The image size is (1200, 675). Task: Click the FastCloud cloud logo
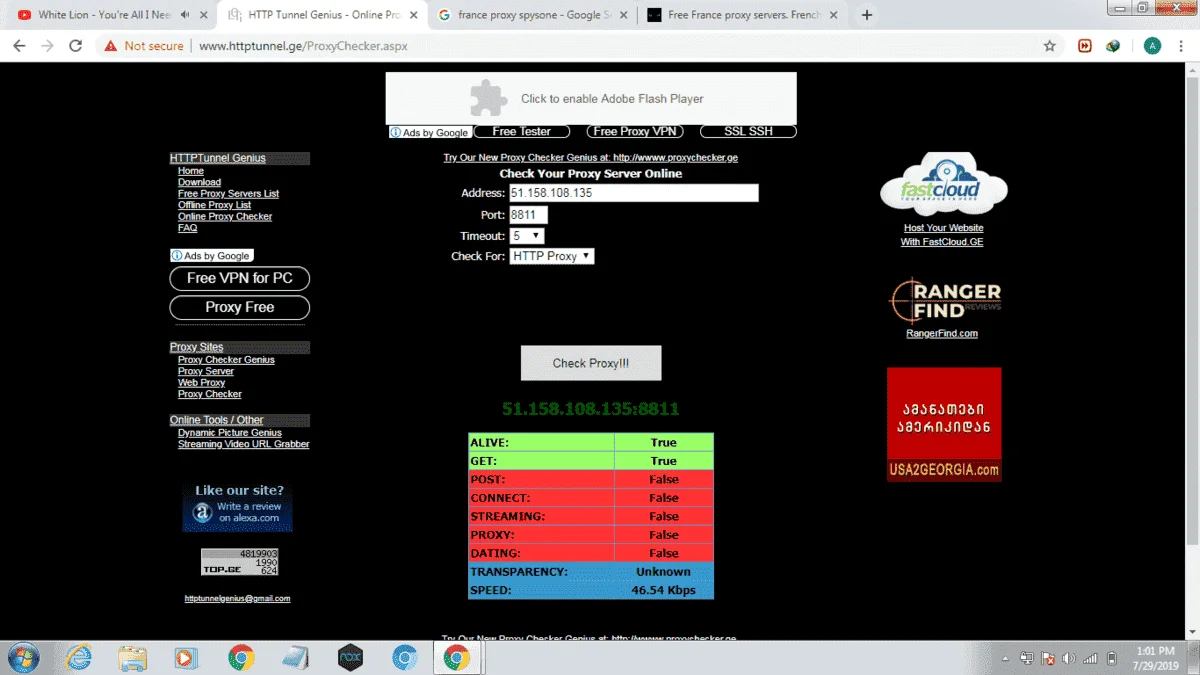click(943, 185)
